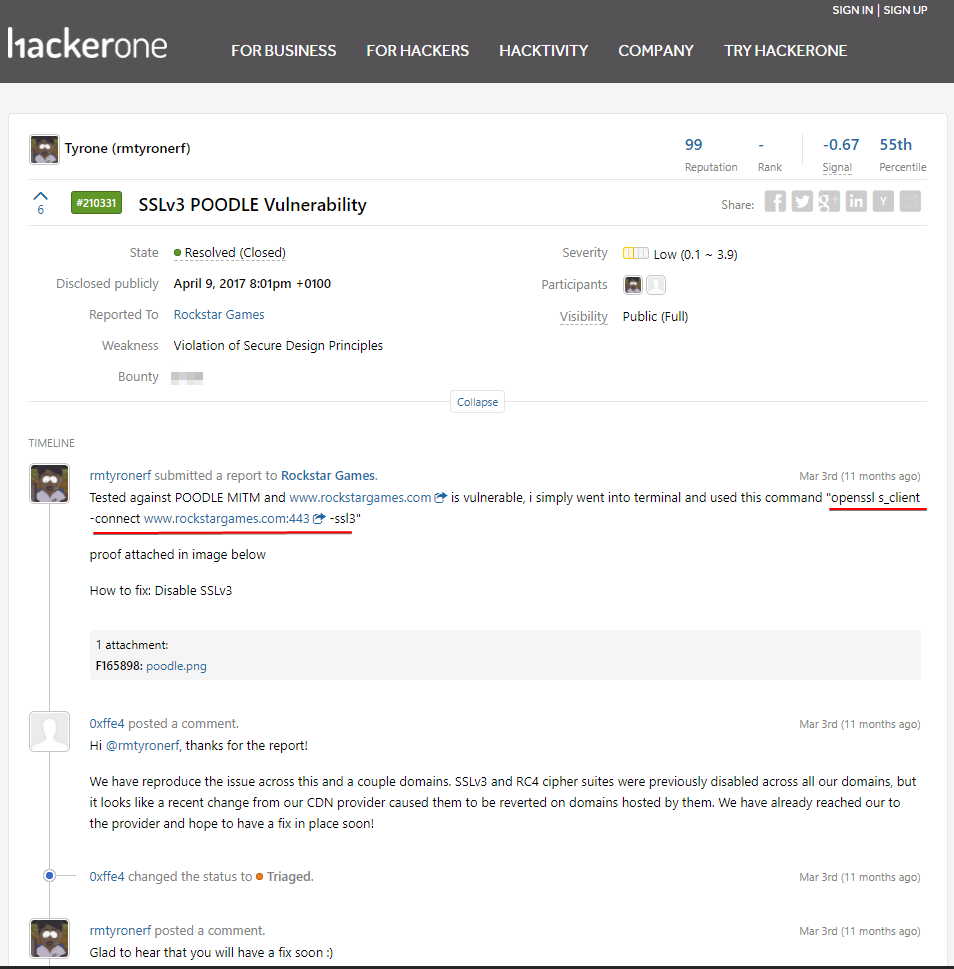This screenshot has height=969, width=954.
Task: Open Rockstar Games link in timeline
Action: click(x=328, y=476)
